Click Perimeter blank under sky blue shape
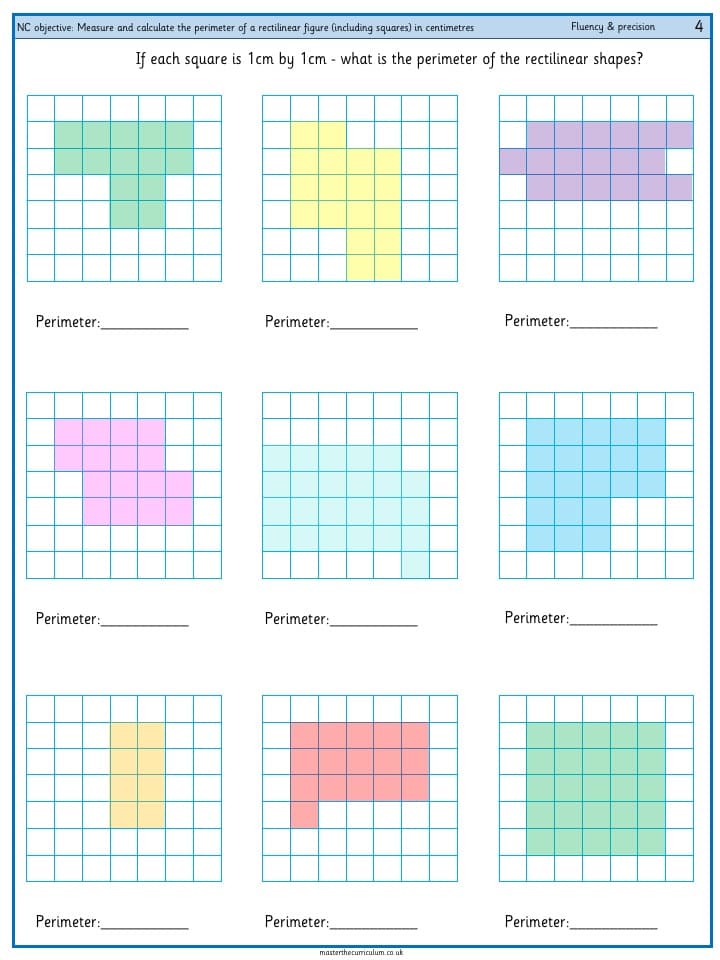 point(613,618)
